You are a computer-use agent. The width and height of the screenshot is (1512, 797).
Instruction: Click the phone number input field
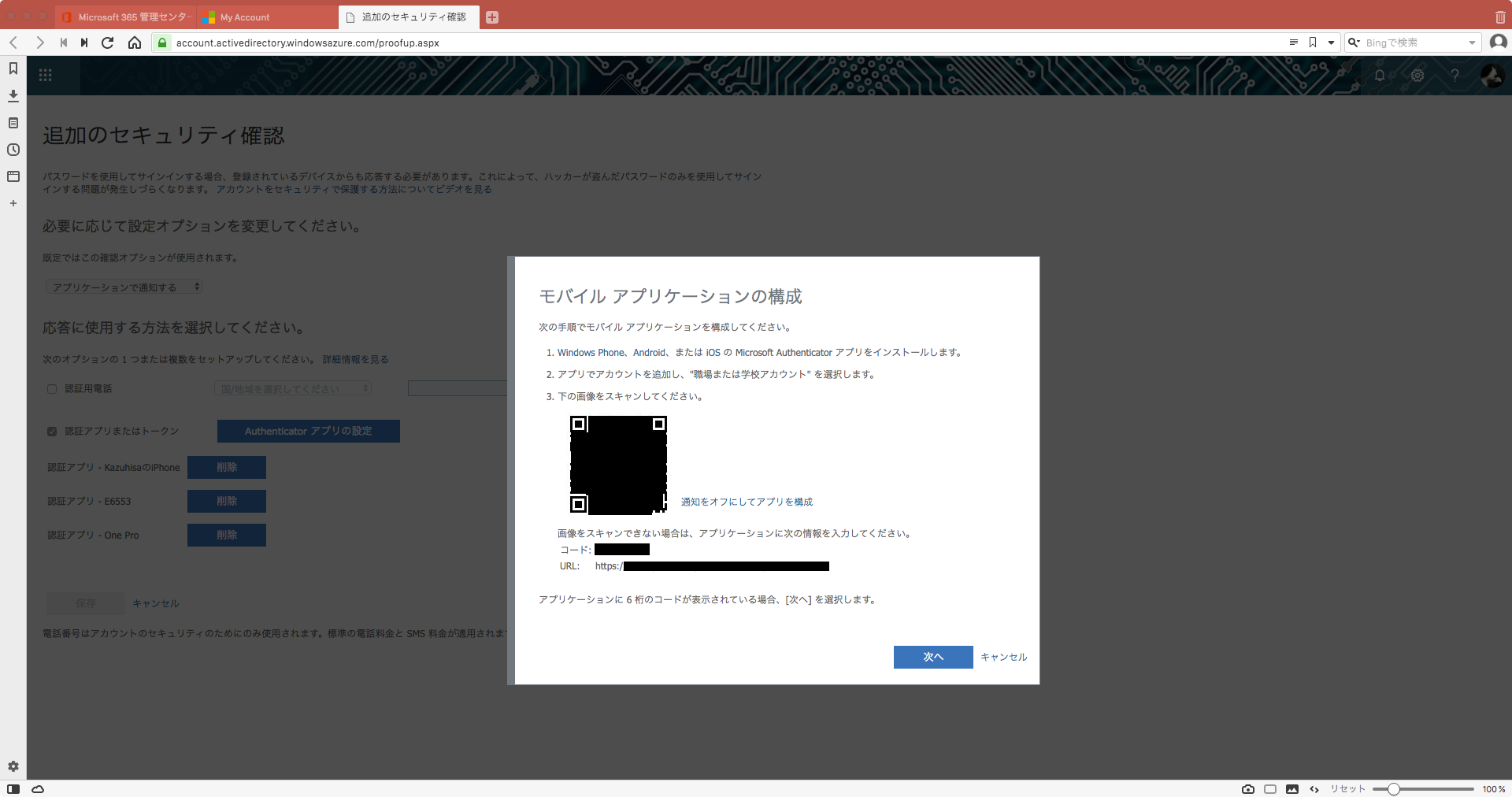(x=458, y=389)
